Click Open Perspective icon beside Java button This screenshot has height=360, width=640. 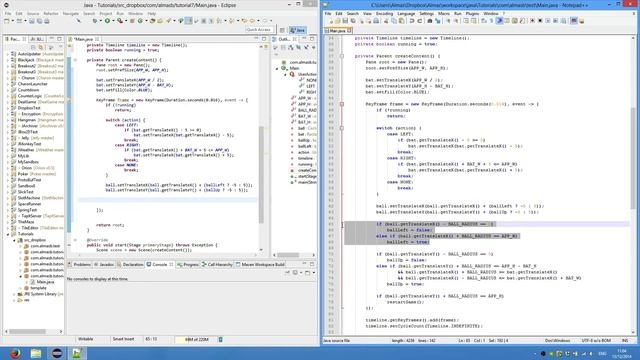[282, 30]
